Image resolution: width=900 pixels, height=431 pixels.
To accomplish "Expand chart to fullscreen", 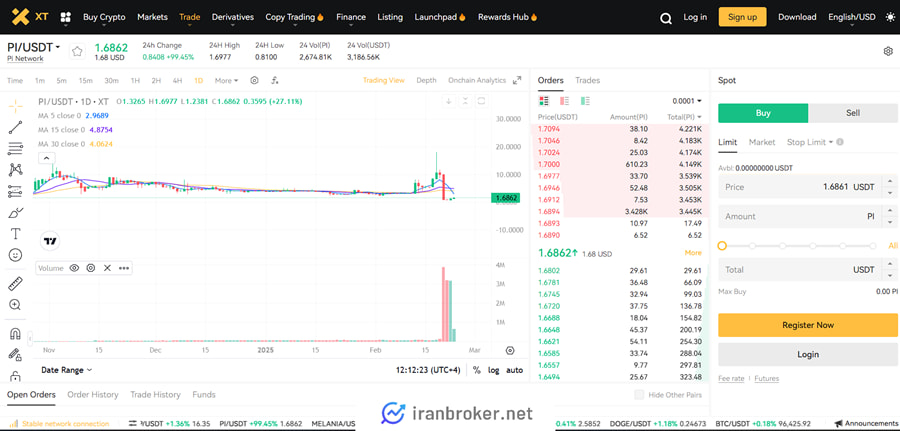I will [x=517, y=80].
